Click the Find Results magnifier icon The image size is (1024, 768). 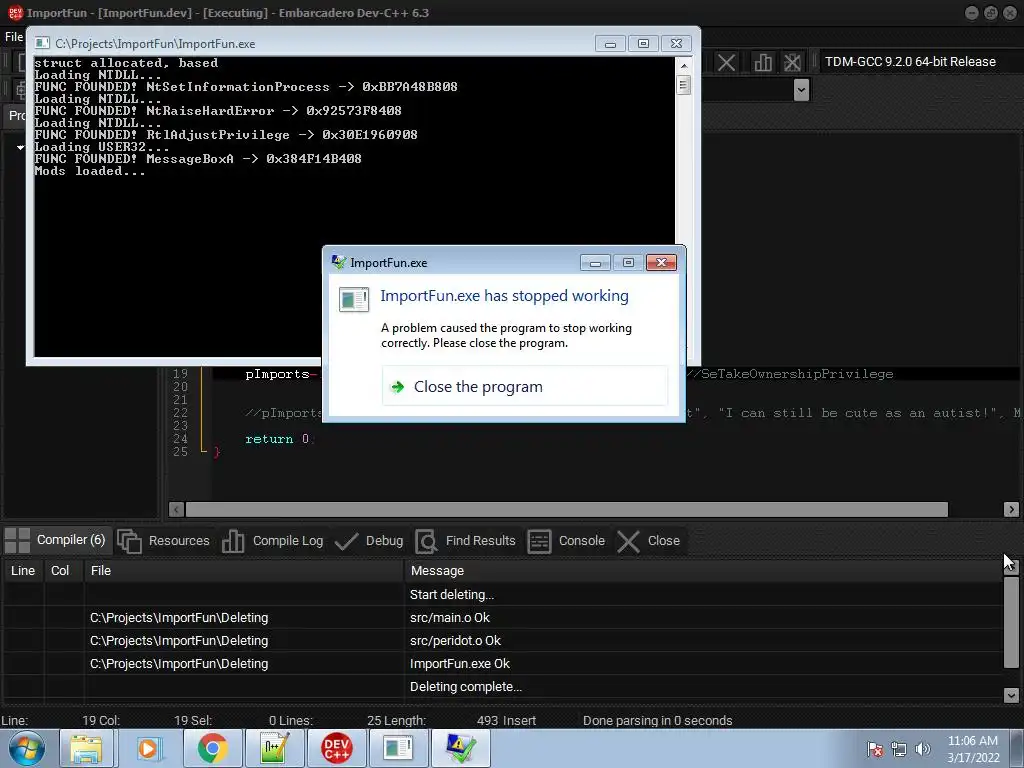pos(426,541)
